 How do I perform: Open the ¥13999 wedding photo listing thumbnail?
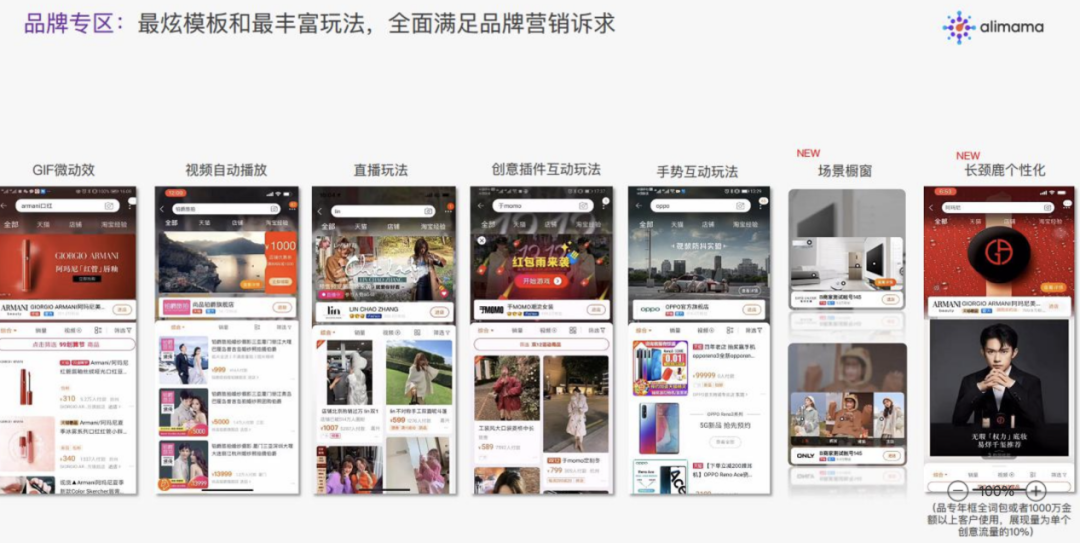click(x=183, y=464)
